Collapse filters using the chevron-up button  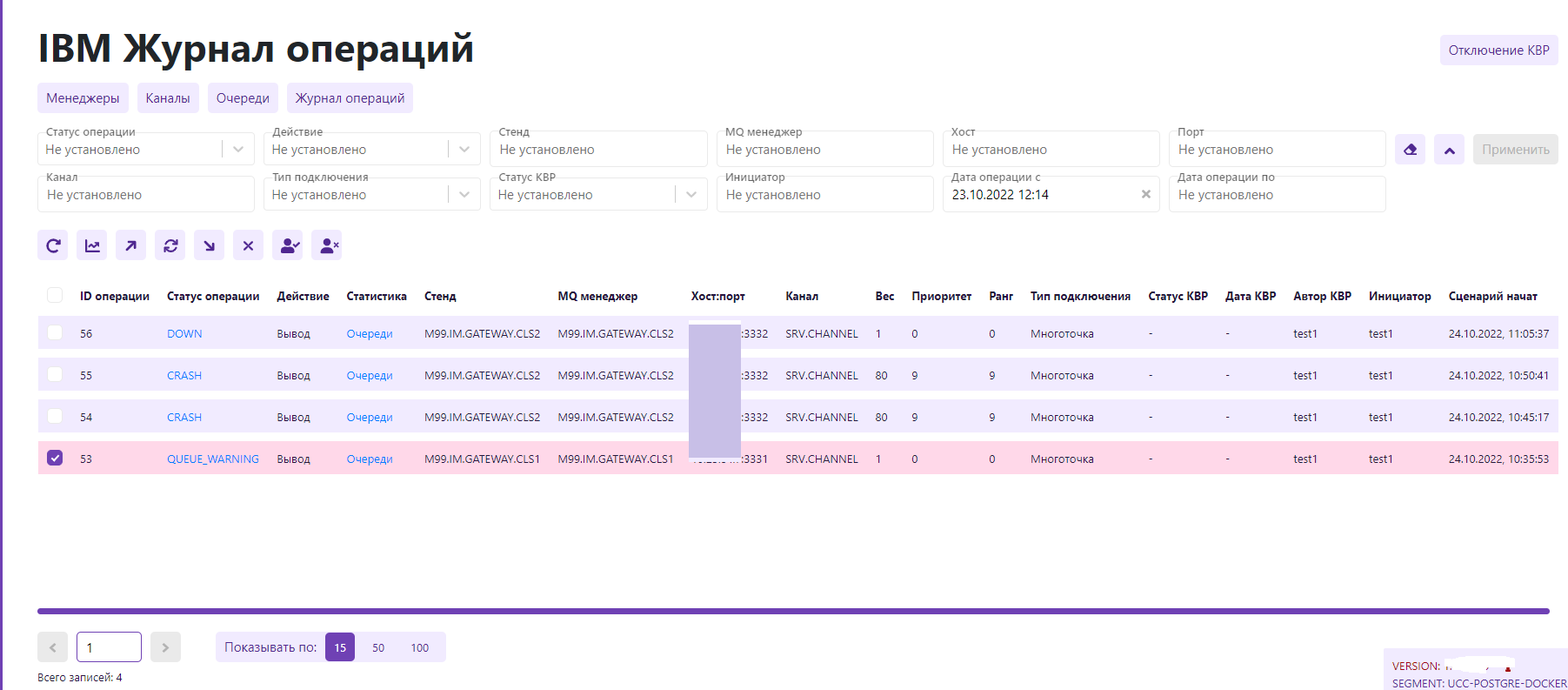tap(1449, 150)
